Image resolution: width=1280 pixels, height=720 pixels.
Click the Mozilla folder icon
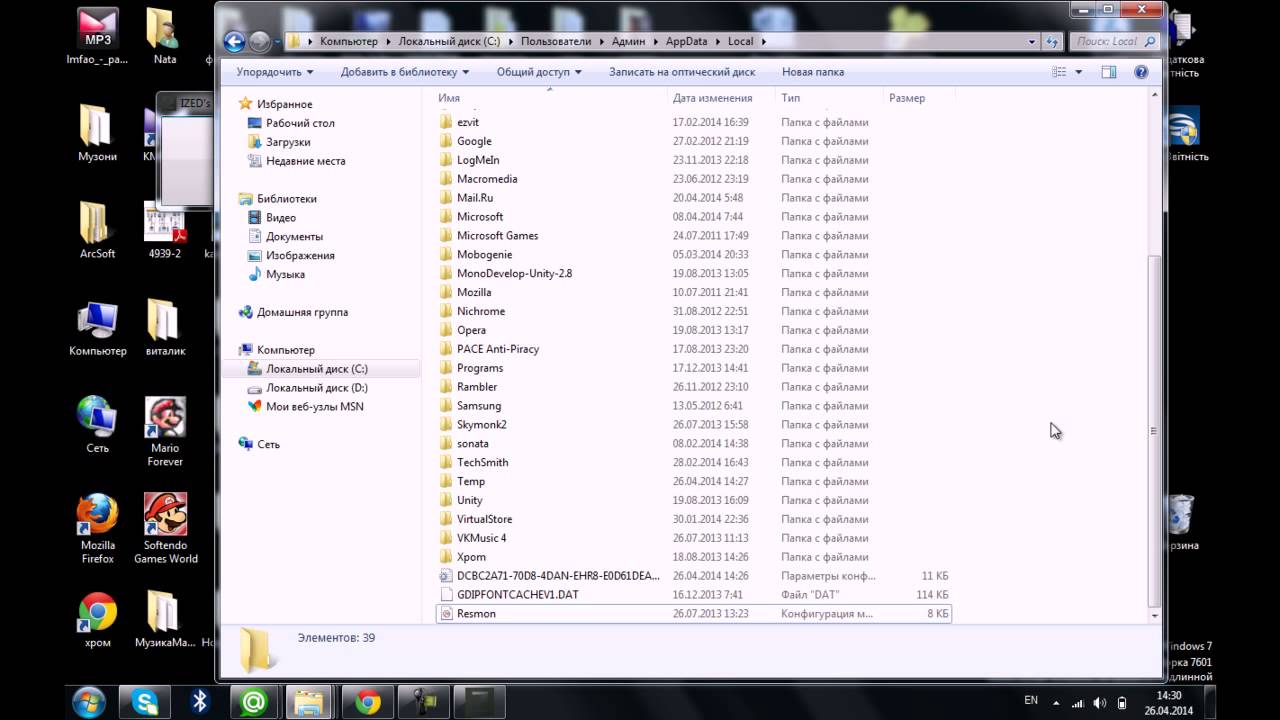click(x=447, y=292)
